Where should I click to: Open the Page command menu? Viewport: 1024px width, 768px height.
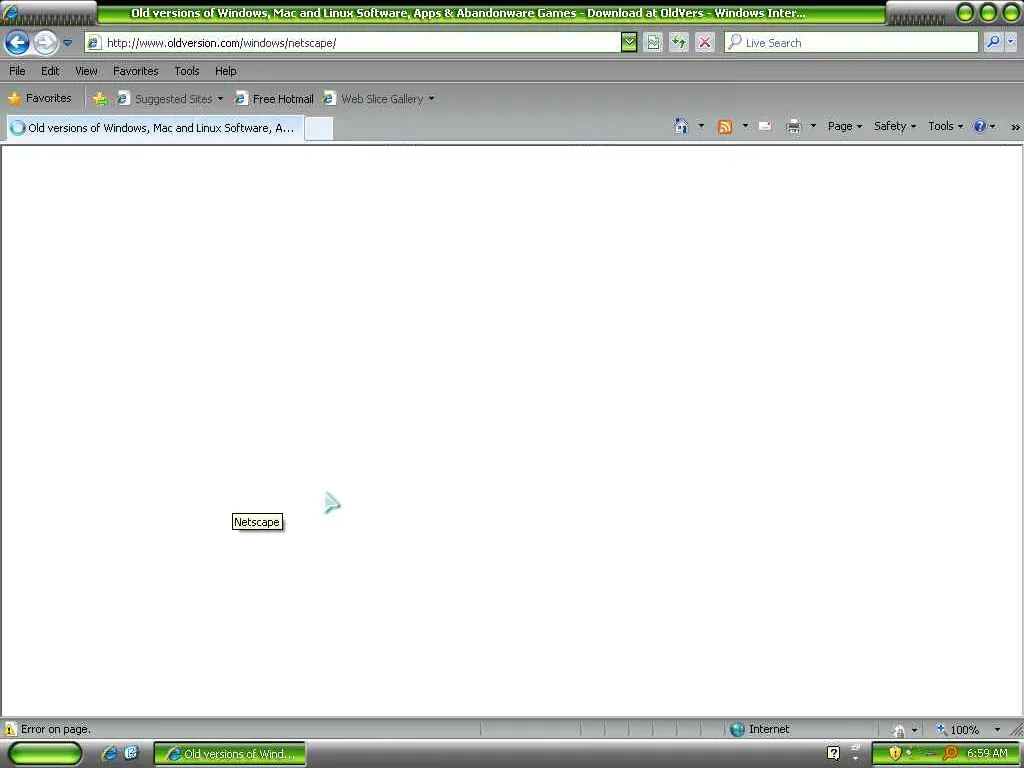pyautogui.click(x=844, y=126)
